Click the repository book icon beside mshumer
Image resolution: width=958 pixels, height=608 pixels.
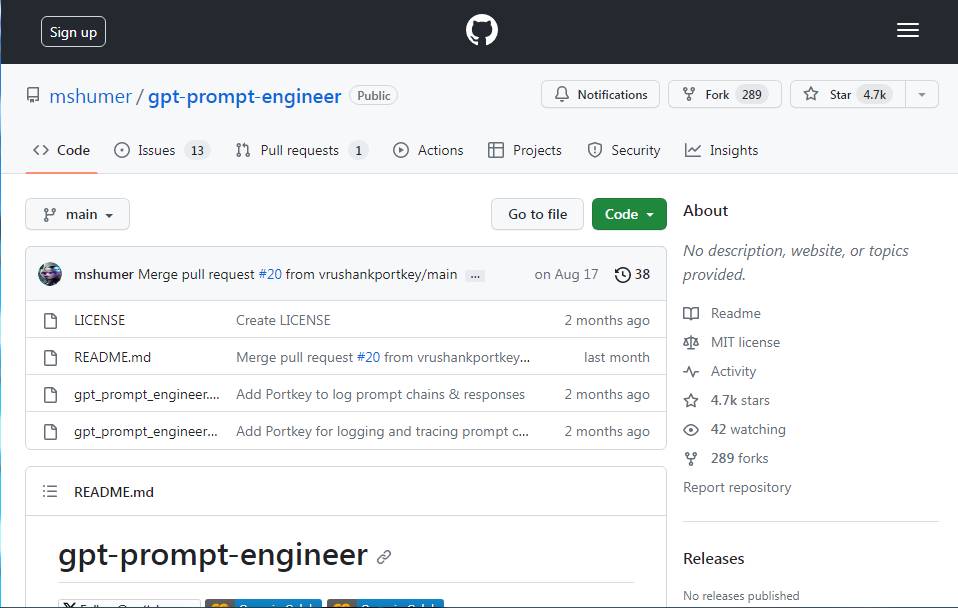tap(32, 94)
